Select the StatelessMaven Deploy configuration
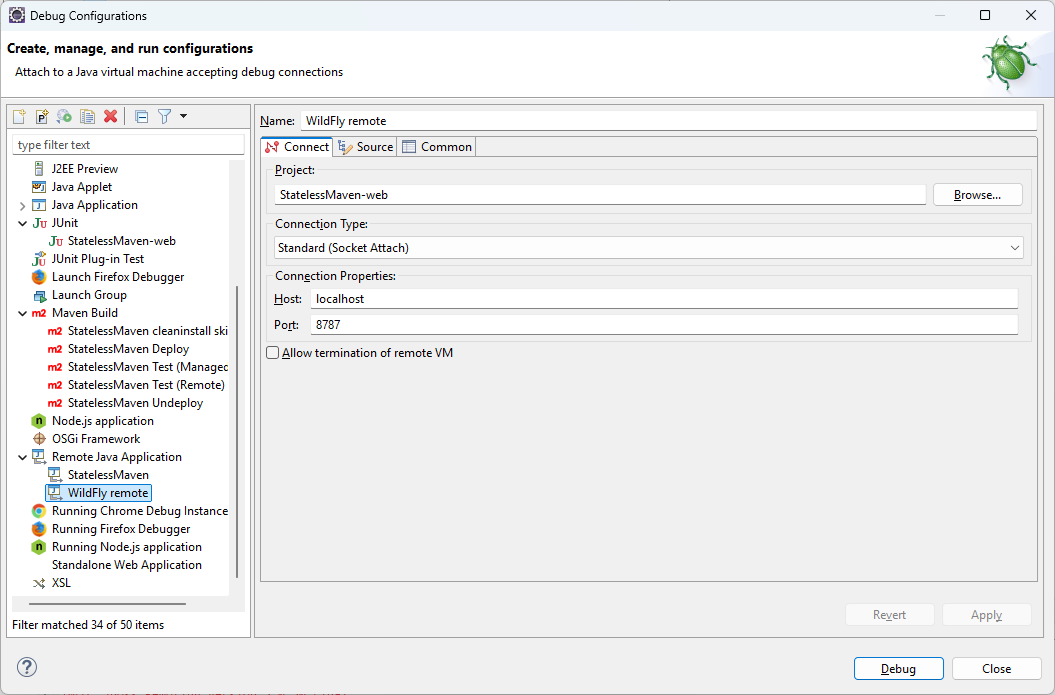This screenshot has width=1055, height=695. [x=128, y=349]
